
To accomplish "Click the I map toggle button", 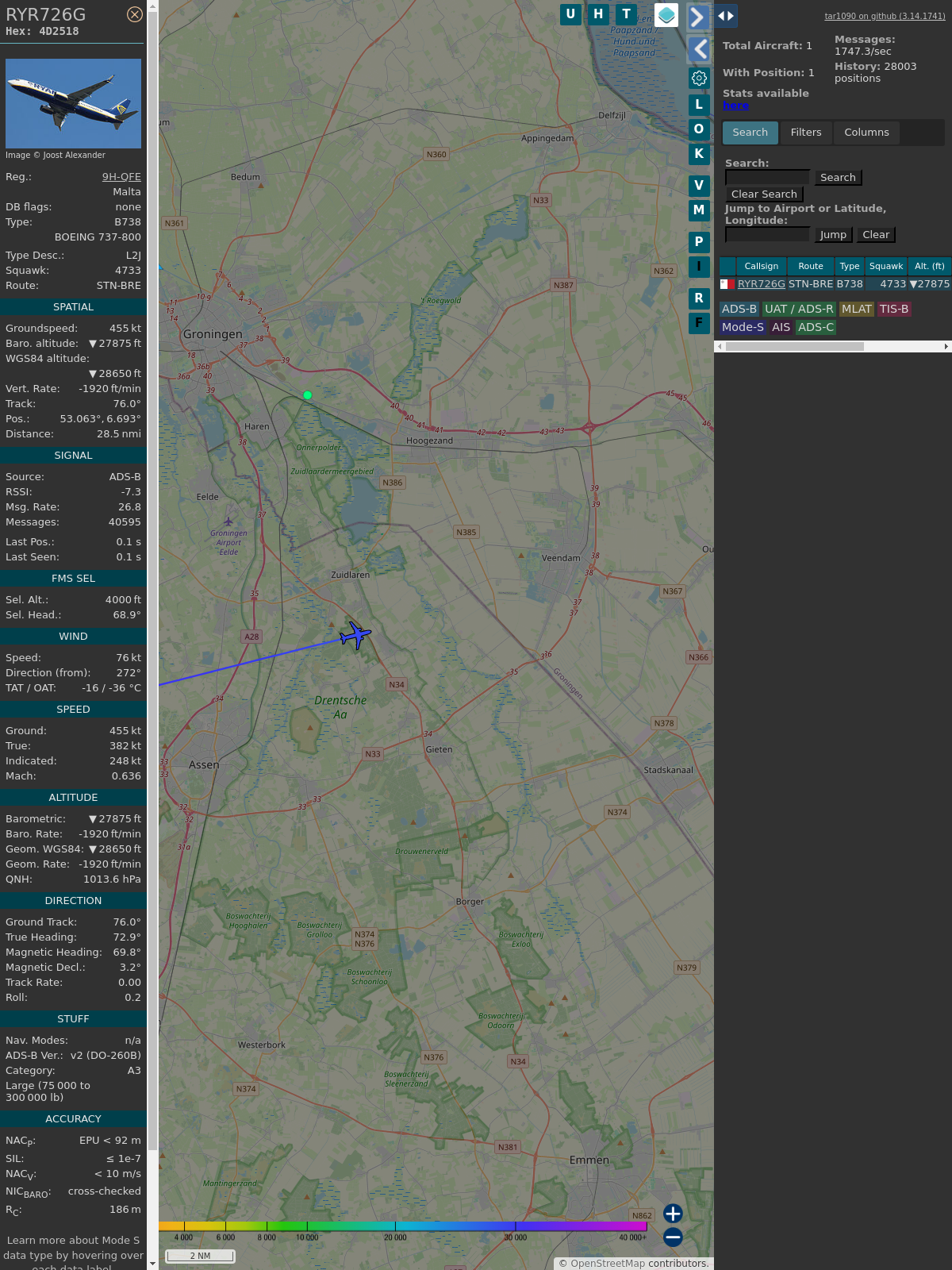I will (x=699, y=267).
